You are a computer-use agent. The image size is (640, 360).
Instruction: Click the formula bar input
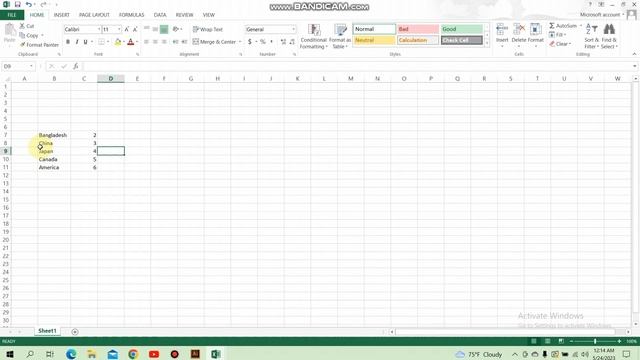(x=357, y=66)
